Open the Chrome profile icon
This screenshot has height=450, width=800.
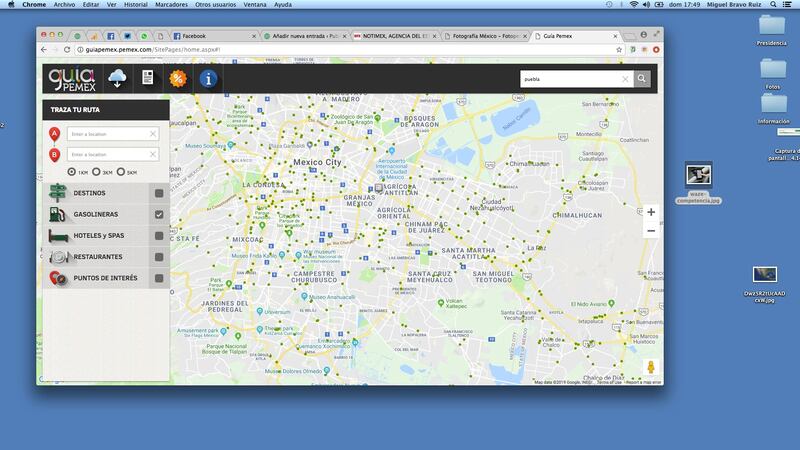click(644, 35)
